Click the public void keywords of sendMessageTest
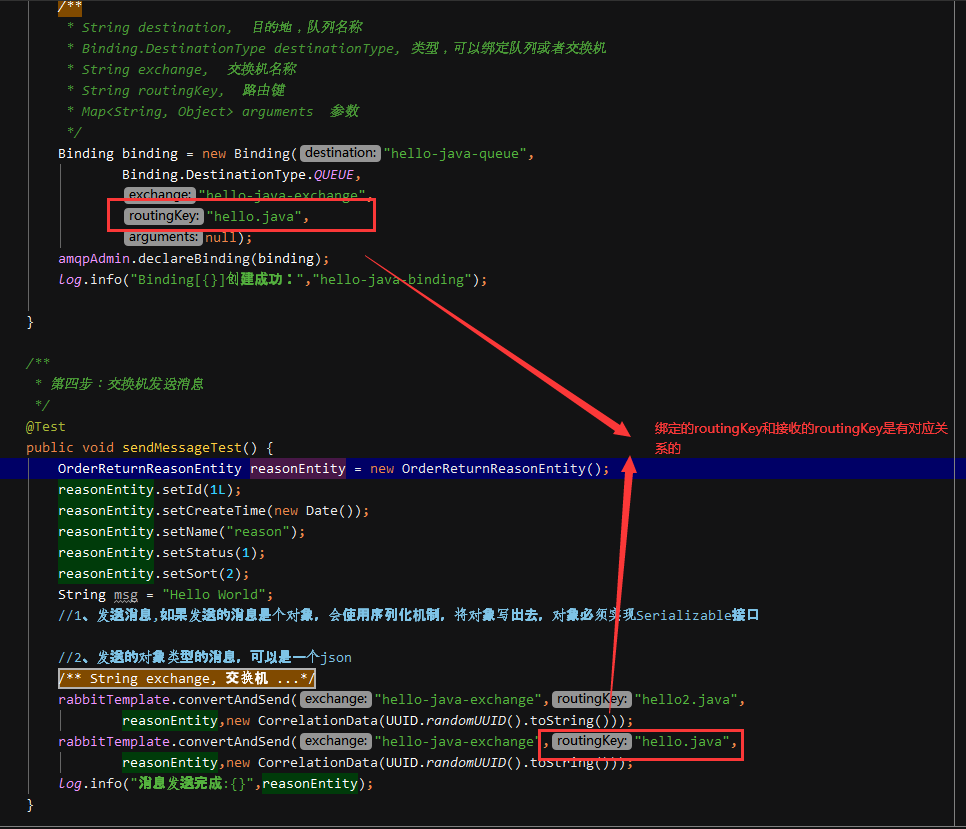This screenshot has height=829, width=966. click(70, 448)
